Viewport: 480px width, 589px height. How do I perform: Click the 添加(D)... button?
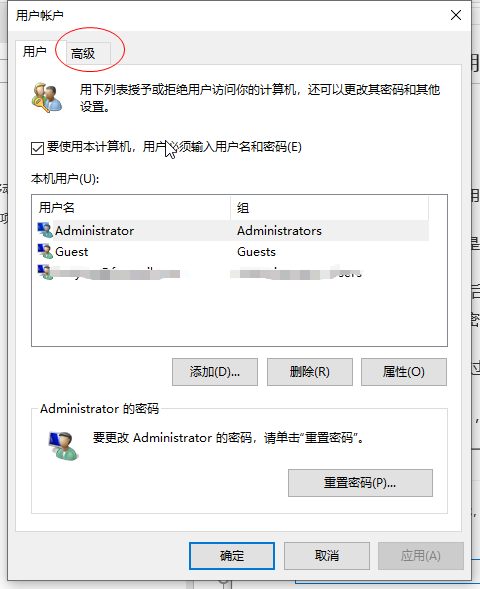pyautogui.click(x=215, y=372)
